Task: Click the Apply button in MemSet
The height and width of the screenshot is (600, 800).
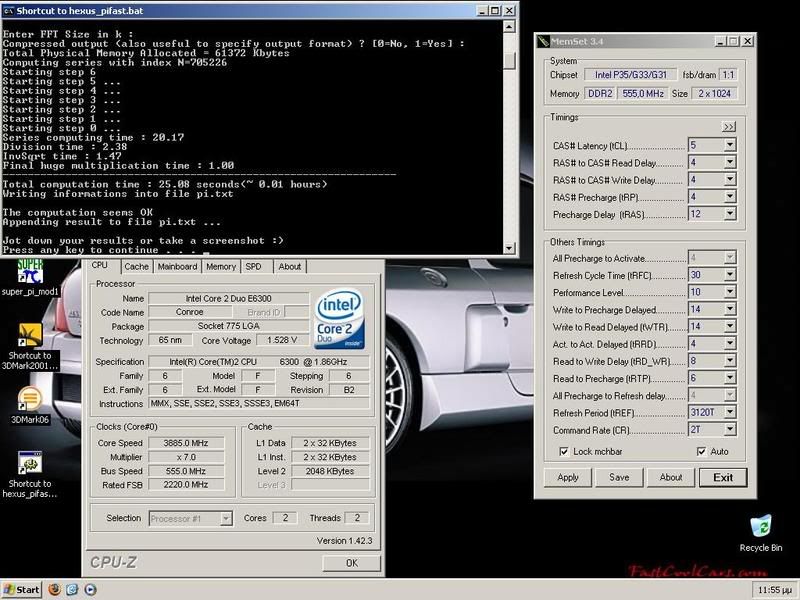Action: [567, 478]
